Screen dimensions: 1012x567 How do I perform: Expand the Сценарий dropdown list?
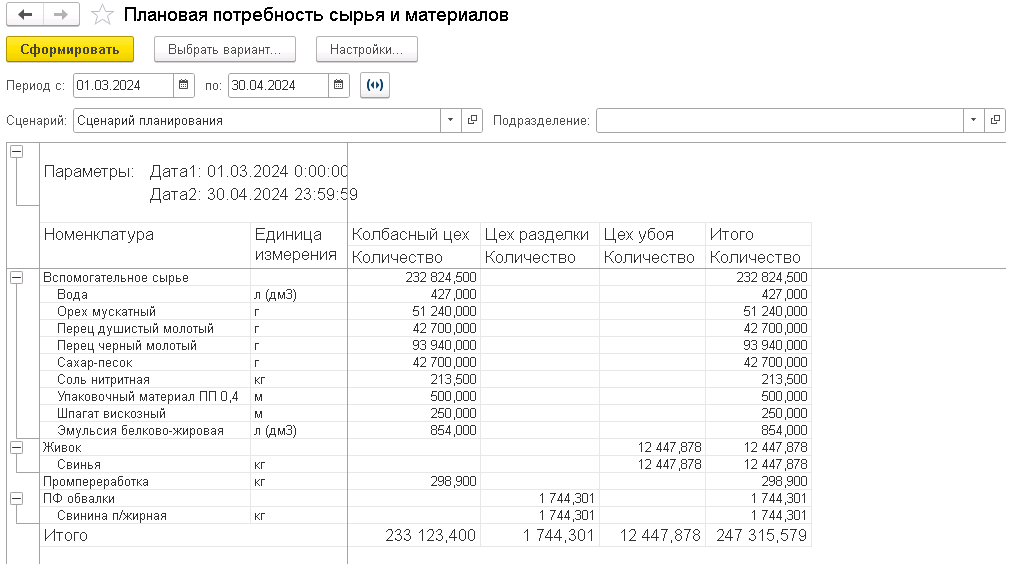pos(451,120)
